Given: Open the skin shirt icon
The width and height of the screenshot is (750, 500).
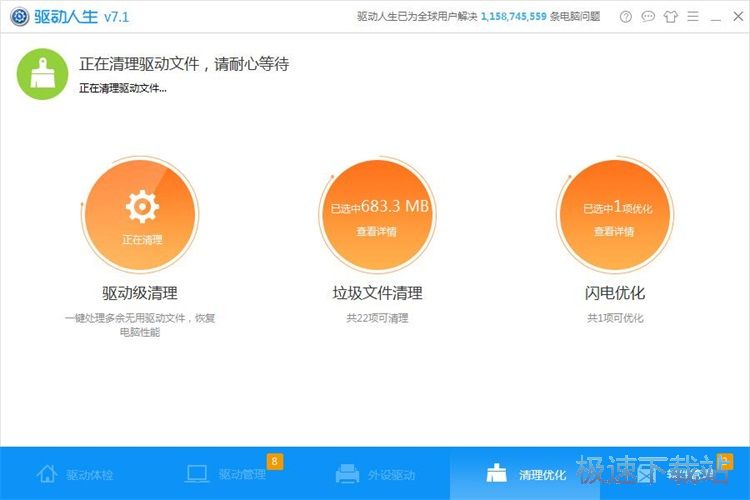Looking at the screenshot, I should point(671,17).
